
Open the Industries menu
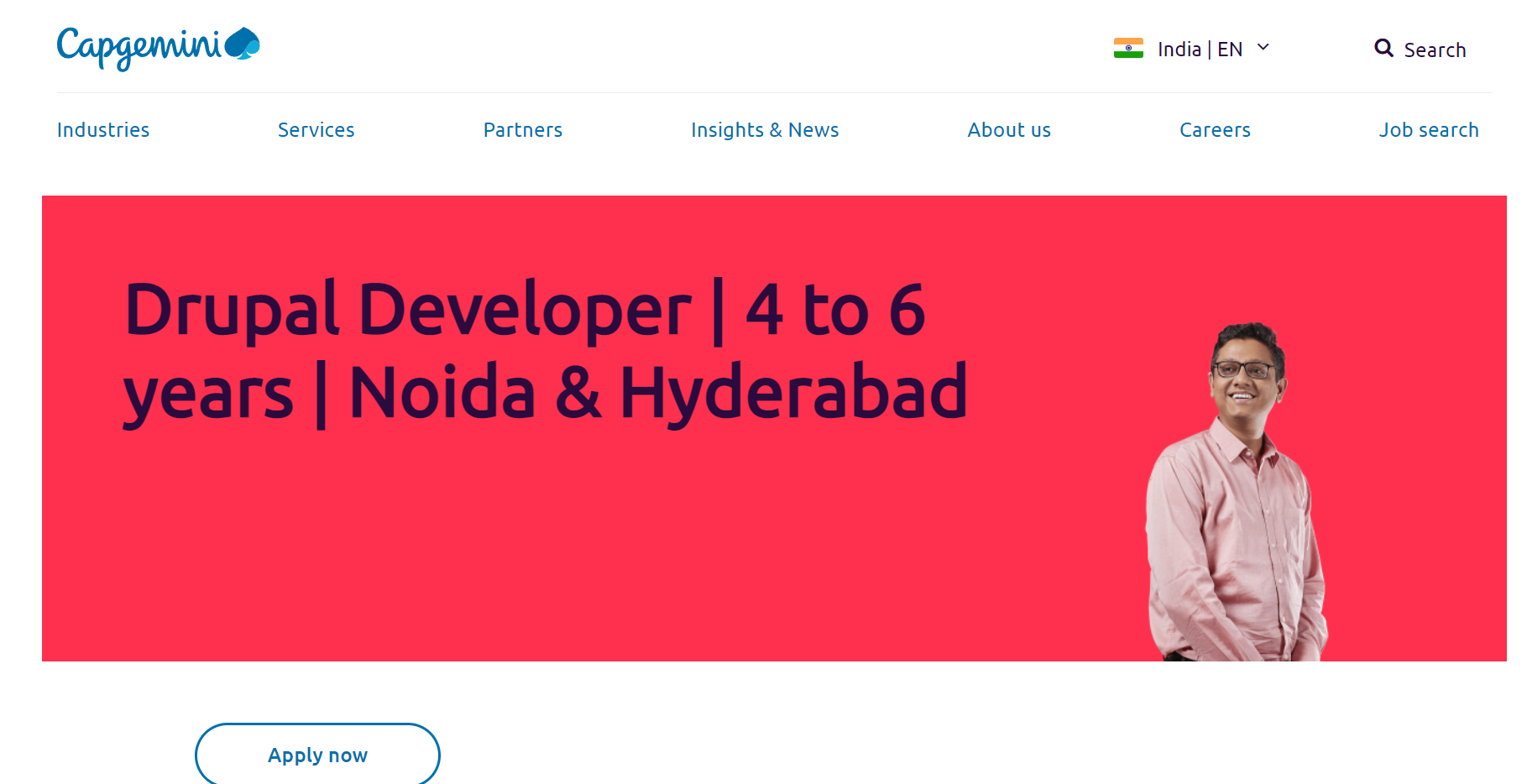(103, 130)
